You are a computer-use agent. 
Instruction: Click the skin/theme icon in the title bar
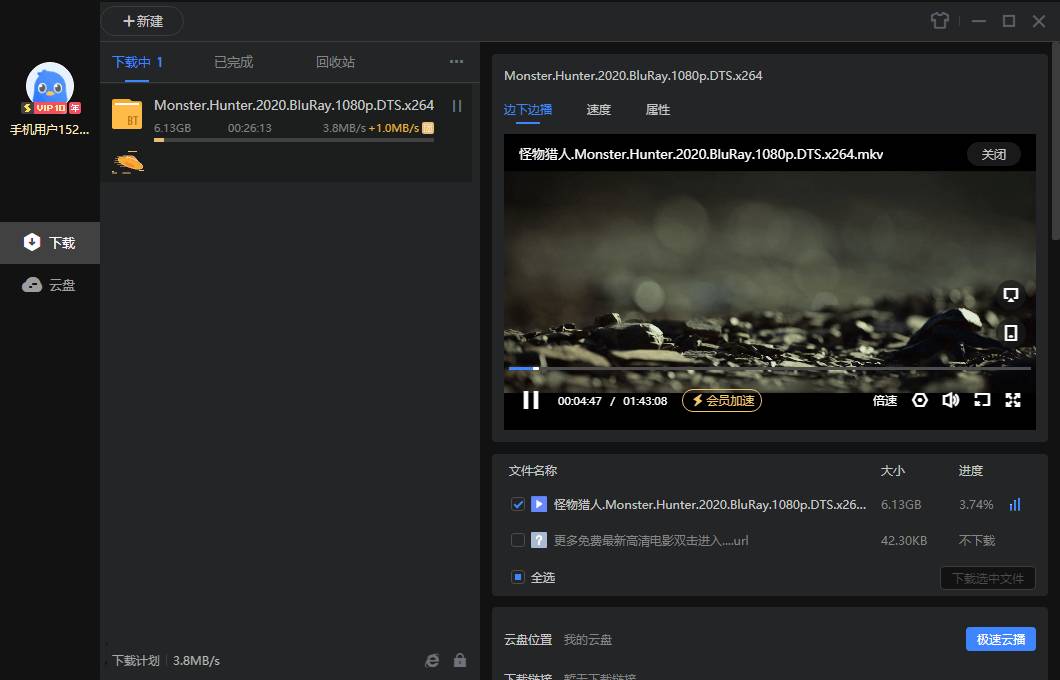click(x=939, y=20)
